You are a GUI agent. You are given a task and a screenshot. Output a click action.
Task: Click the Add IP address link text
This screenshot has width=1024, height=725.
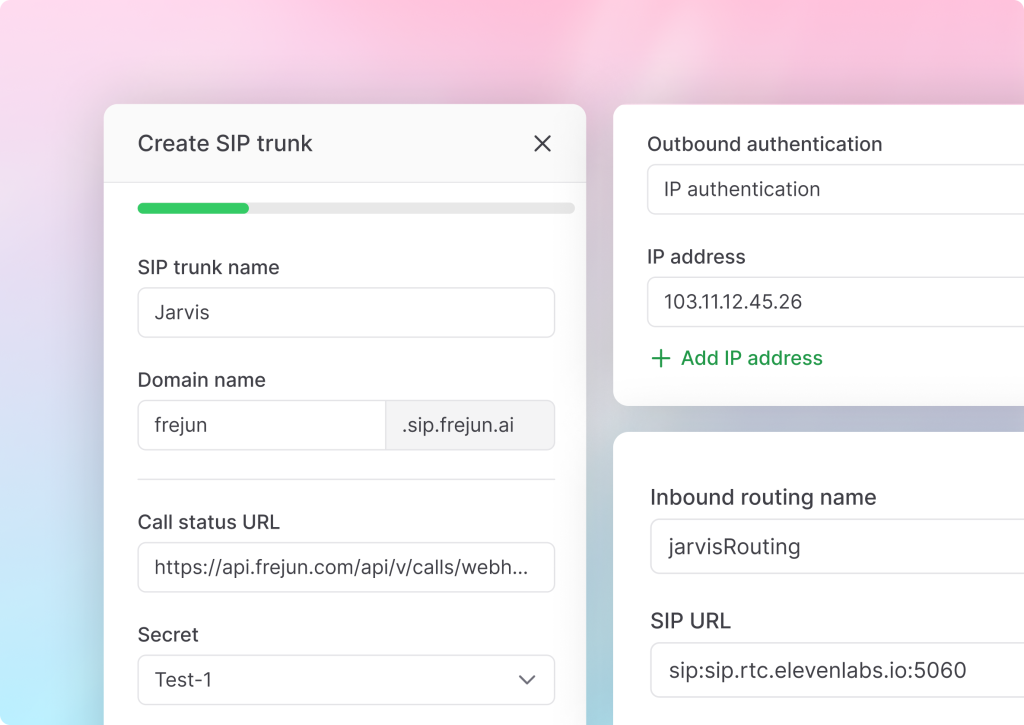pos(751,359)
